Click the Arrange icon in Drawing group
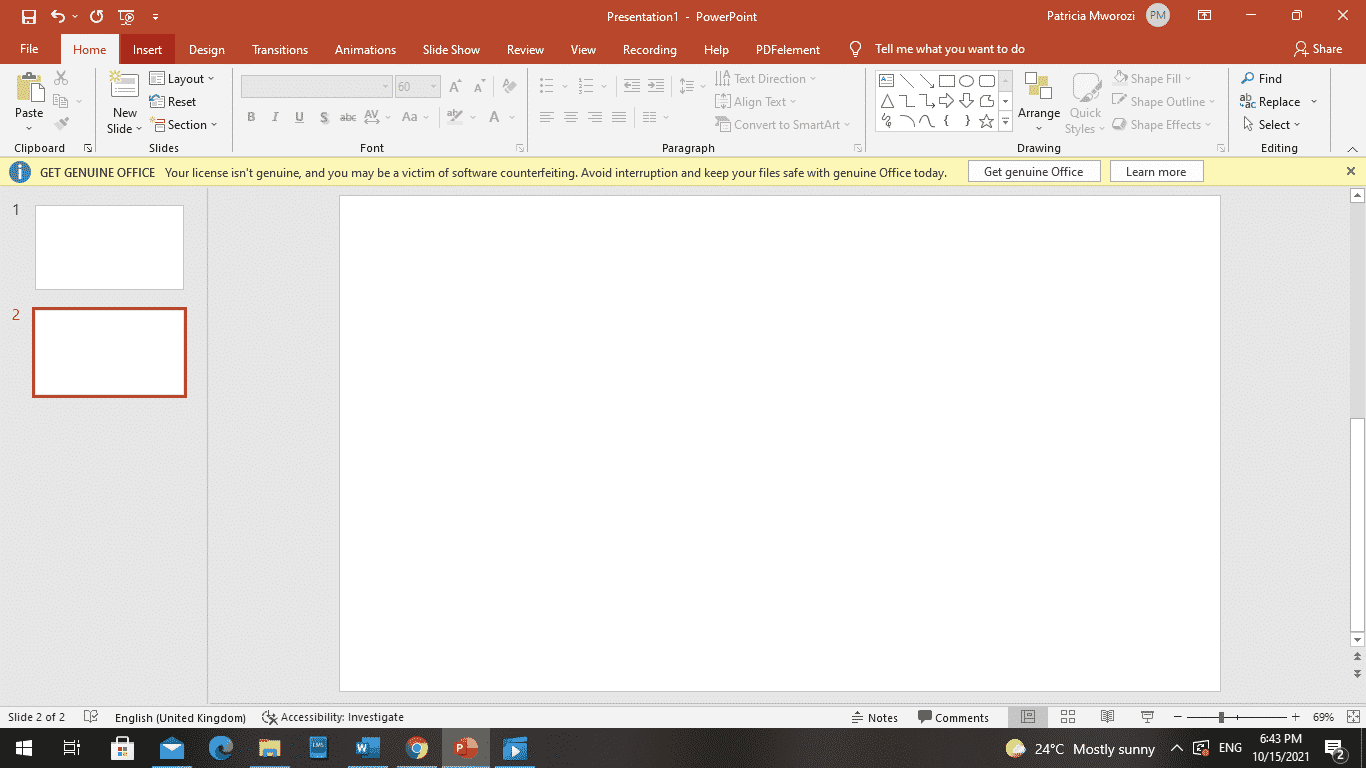This screenshot has width=1366, height=768. (x=1039, y=88)
